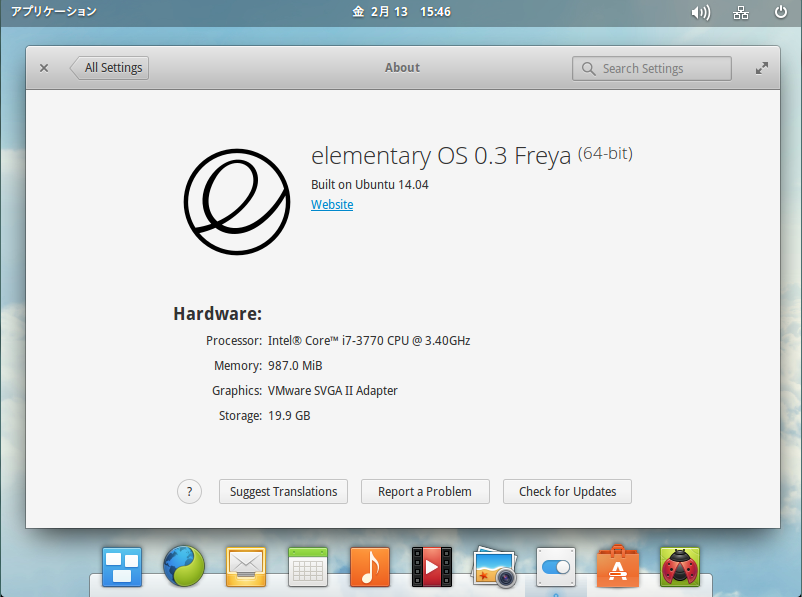This screenshot has width=802, height=597.
Task: Click the Built on Ubuntu 14.04 text
Action: (x=370, y=185)
